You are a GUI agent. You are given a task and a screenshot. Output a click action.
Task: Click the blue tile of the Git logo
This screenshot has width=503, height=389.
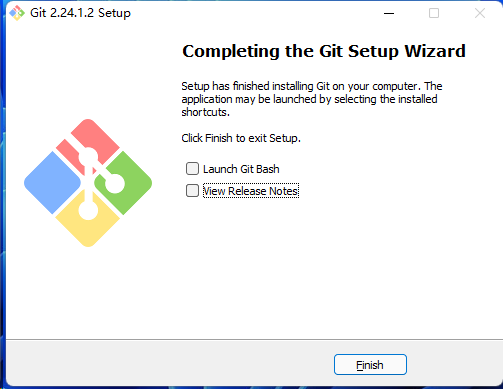52,183
